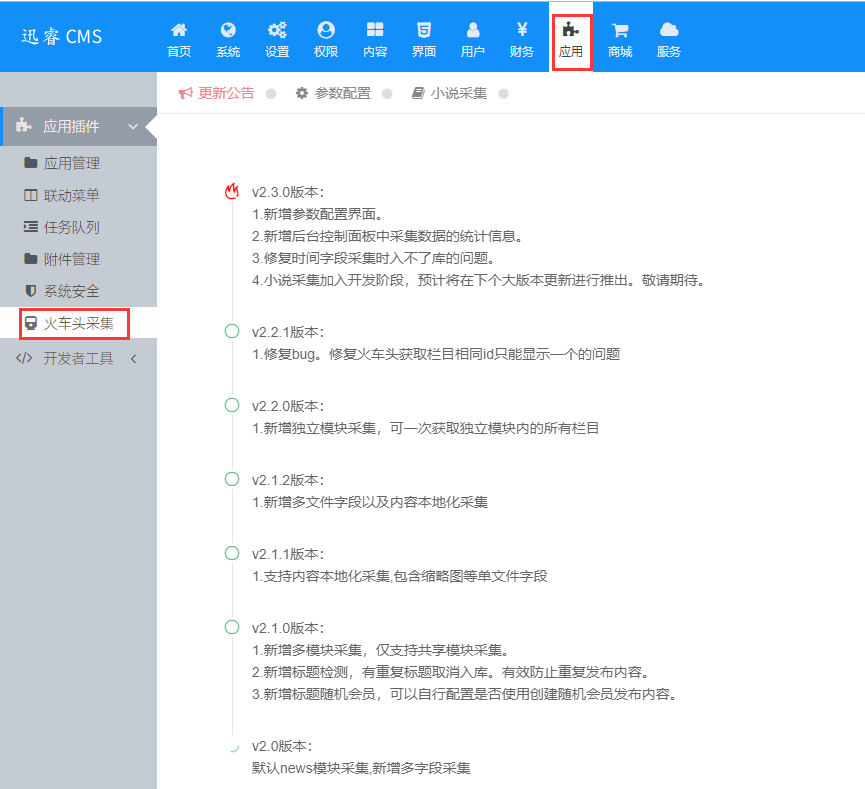
Task: Click the 迅睿 CMS logo
Action: coord(62,37)
